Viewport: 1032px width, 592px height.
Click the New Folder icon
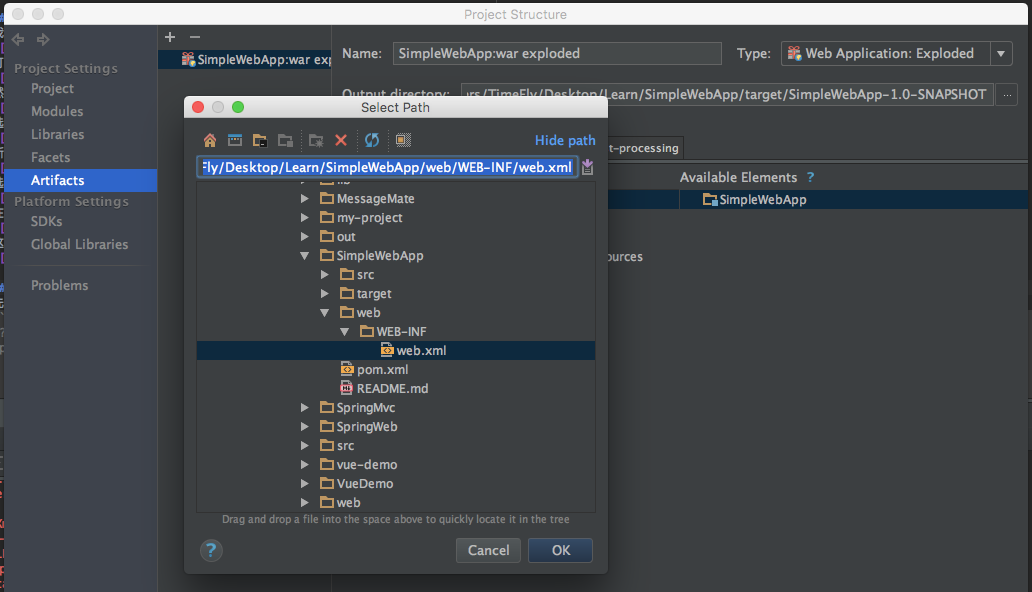point(316,140)
